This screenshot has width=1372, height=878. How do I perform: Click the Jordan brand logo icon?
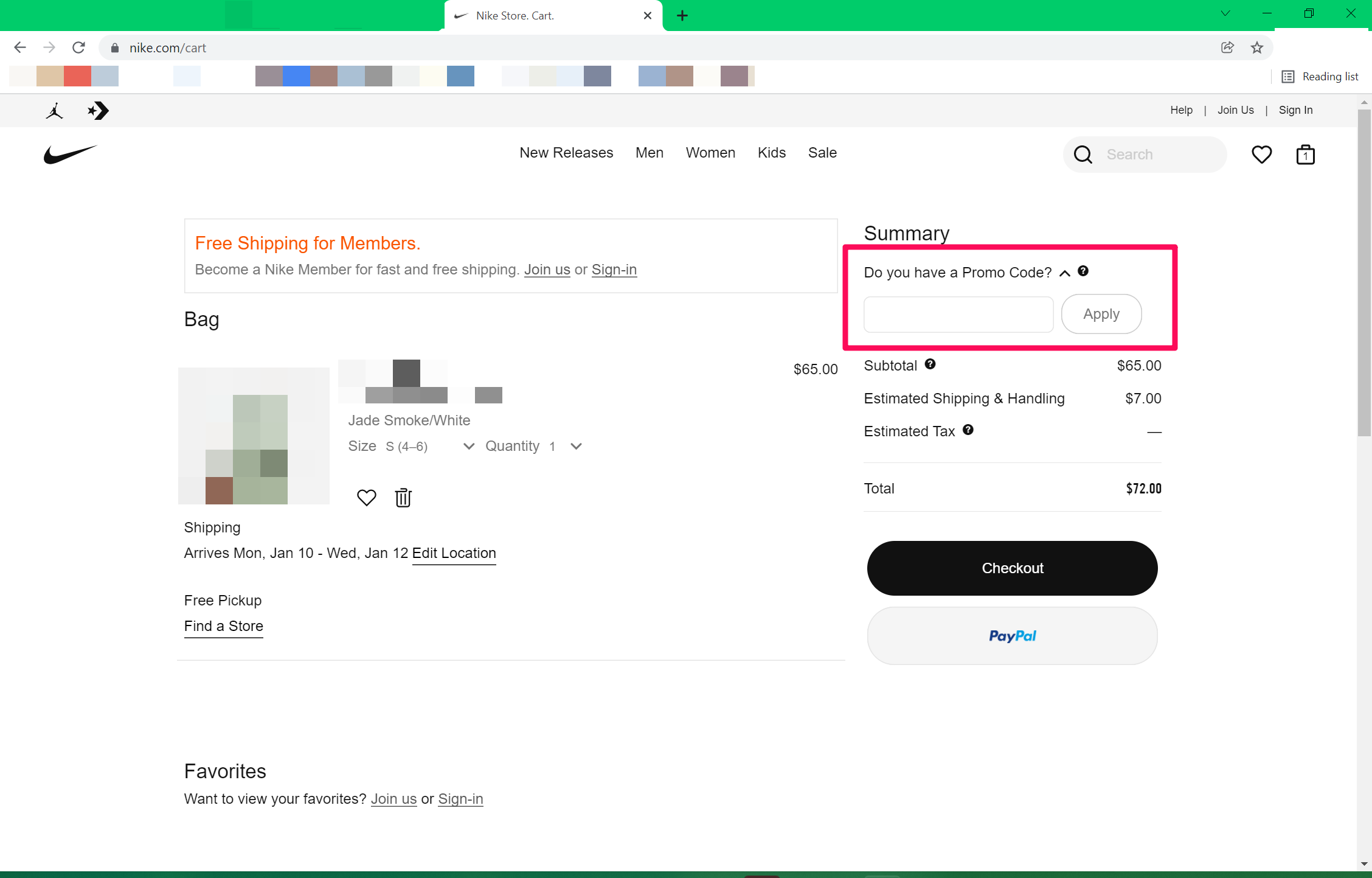point(55,111)
